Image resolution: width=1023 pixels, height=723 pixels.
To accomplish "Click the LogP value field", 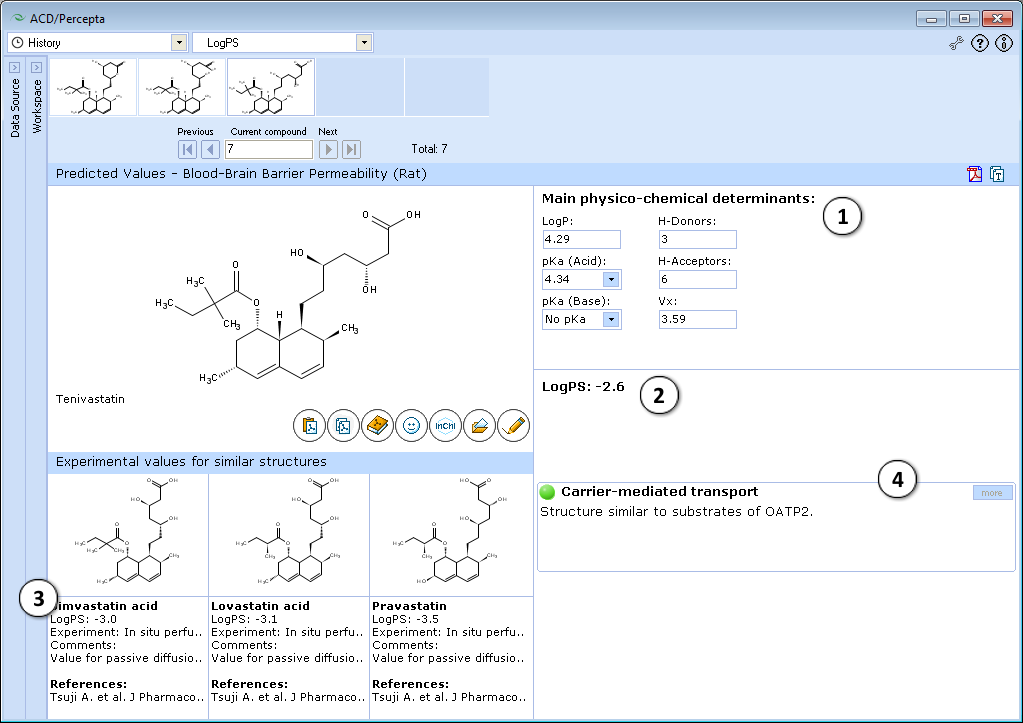I will click(581, 240).
